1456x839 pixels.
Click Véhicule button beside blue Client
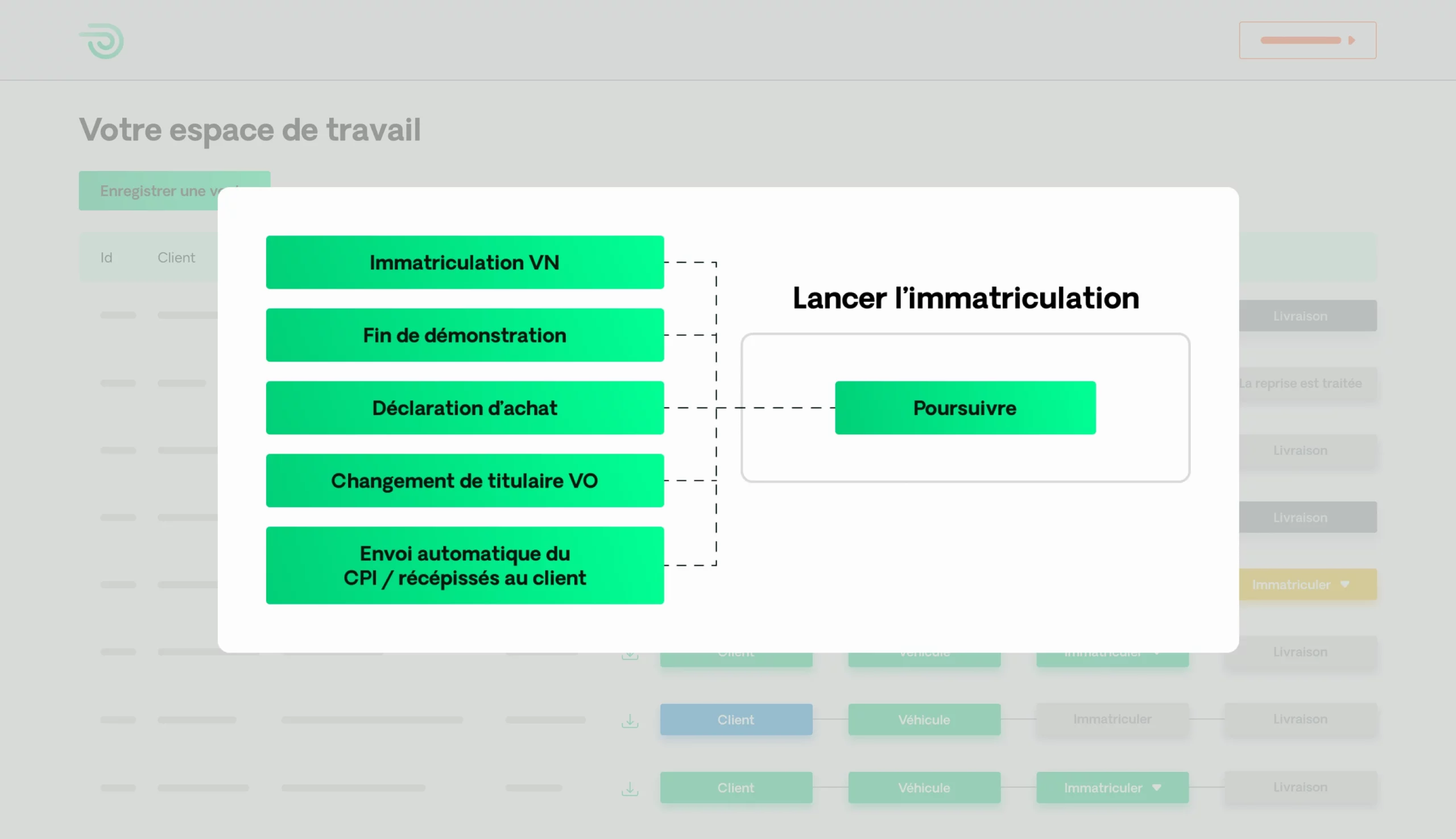(x=924, y=719)
